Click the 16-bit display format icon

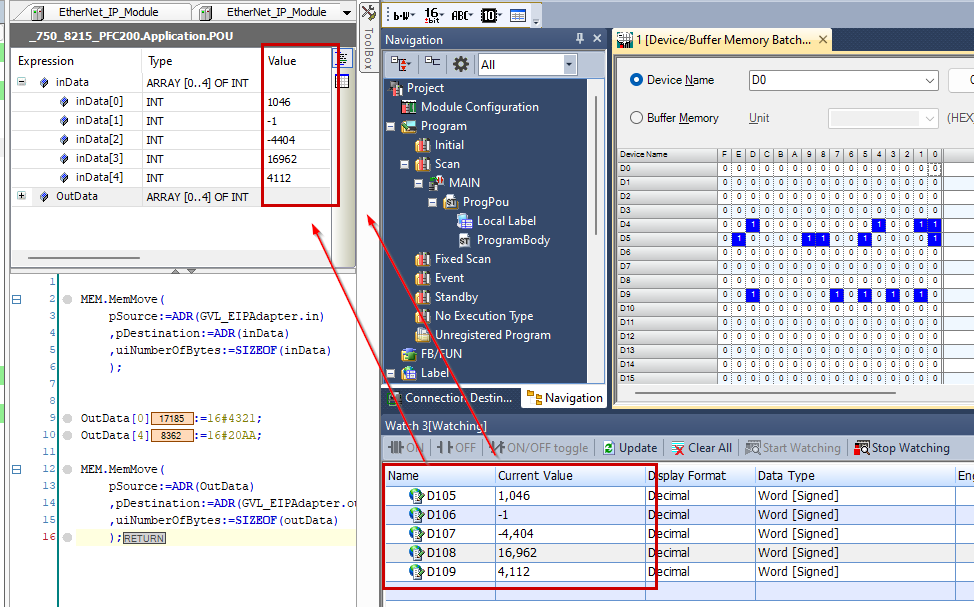tap(434, 16)
